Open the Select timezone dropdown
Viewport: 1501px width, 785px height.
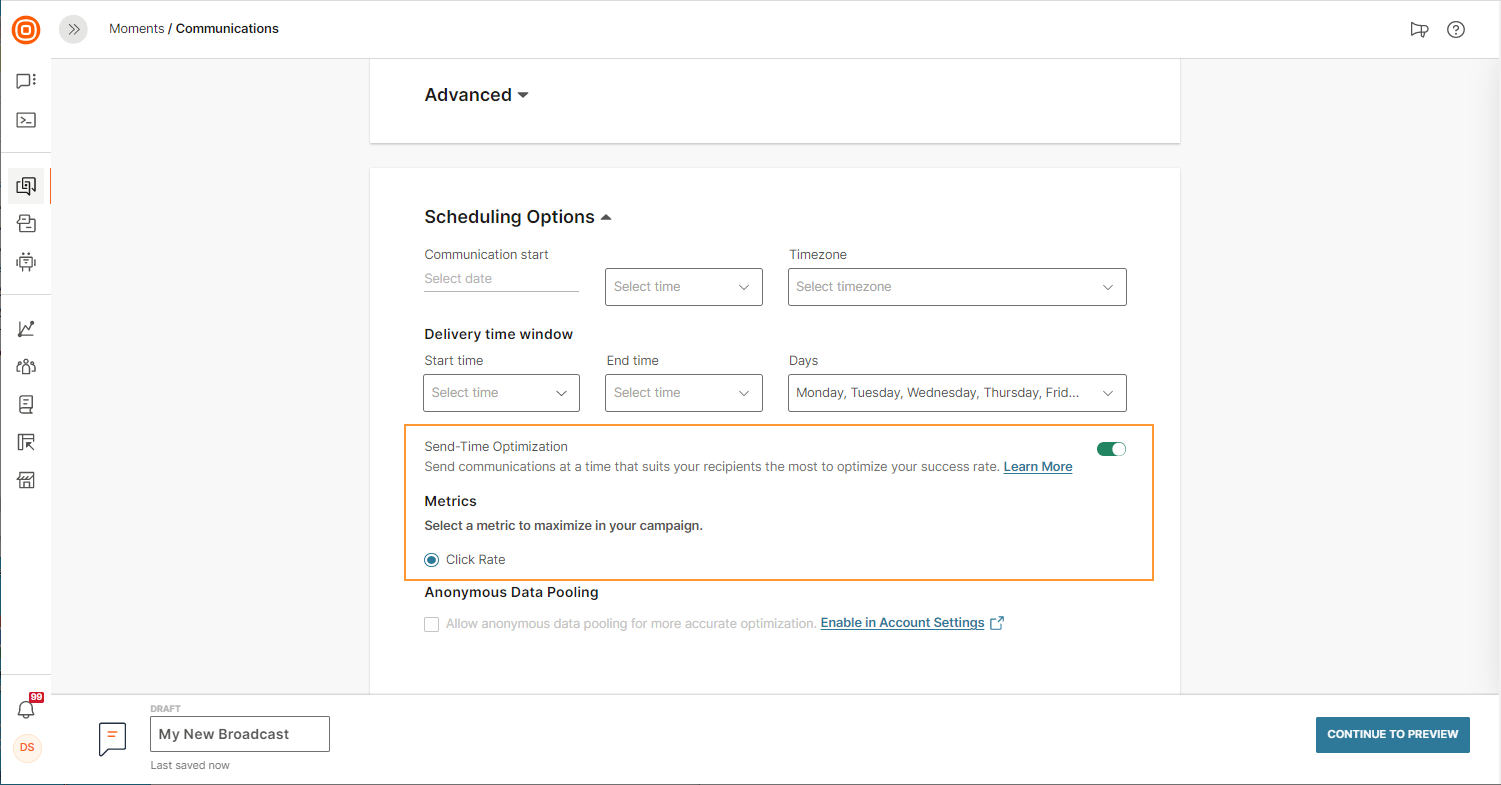click(957, 287)
